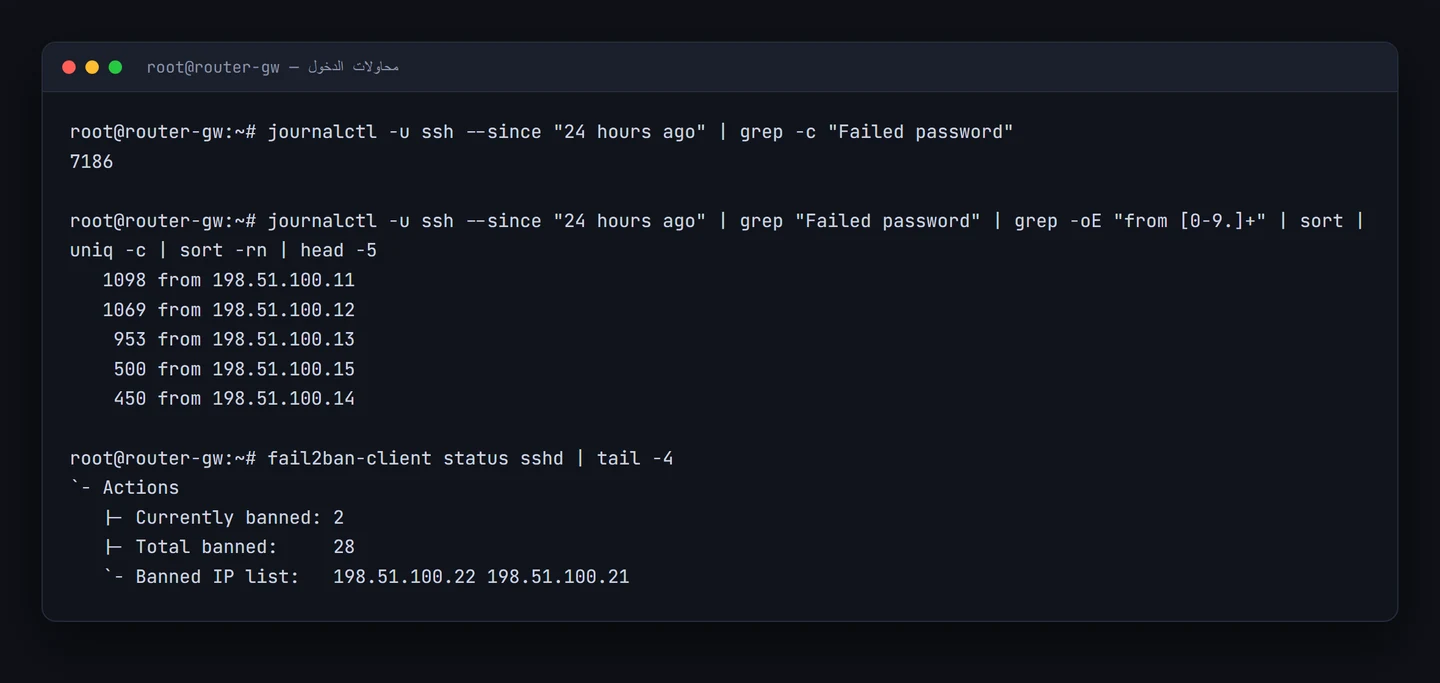The image size is (1440, 683).
Task: Click the line with 450 failed attempts
Action: click(x=234, y=399)
